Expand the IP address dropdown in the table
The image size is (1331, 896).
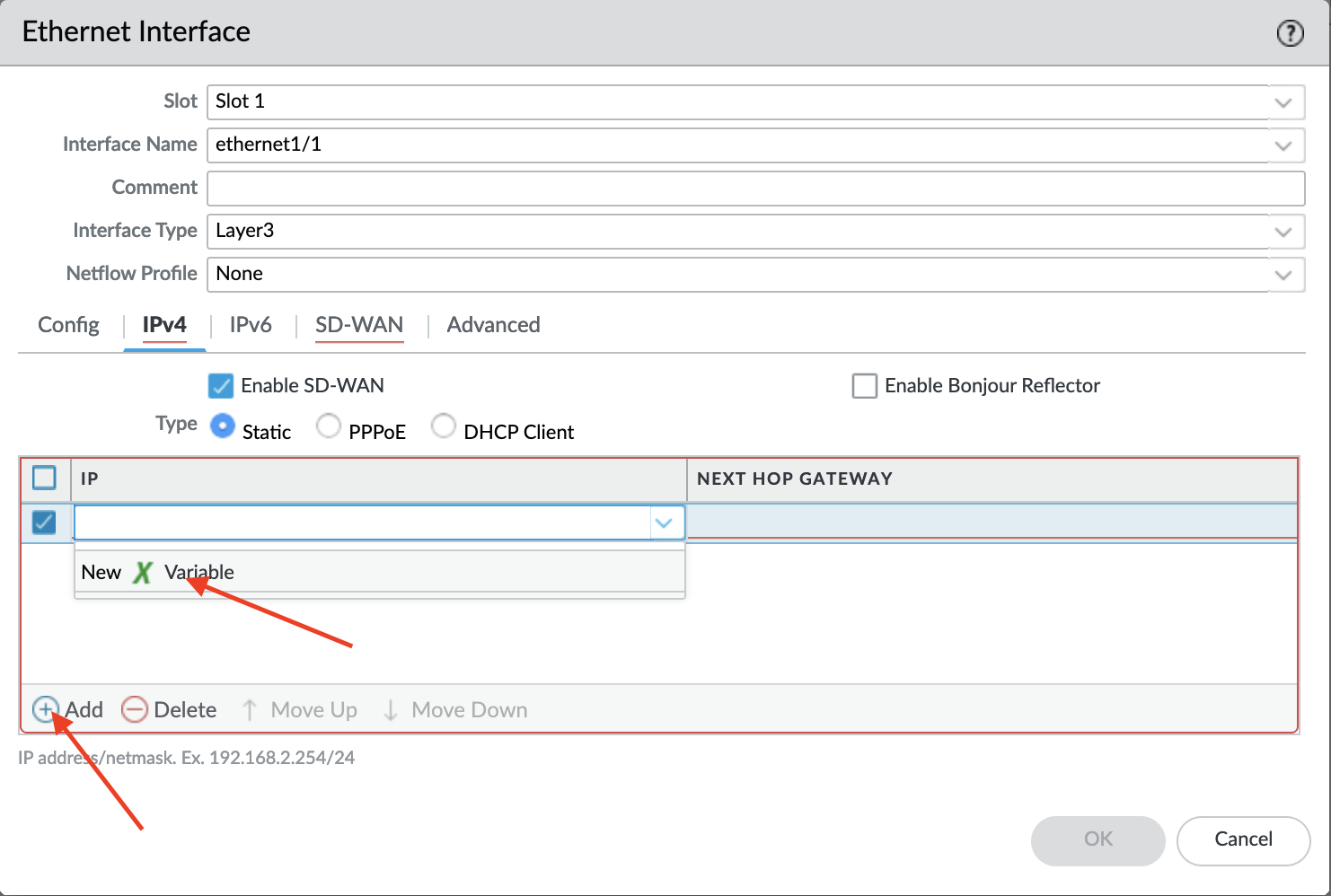(664, 522)
